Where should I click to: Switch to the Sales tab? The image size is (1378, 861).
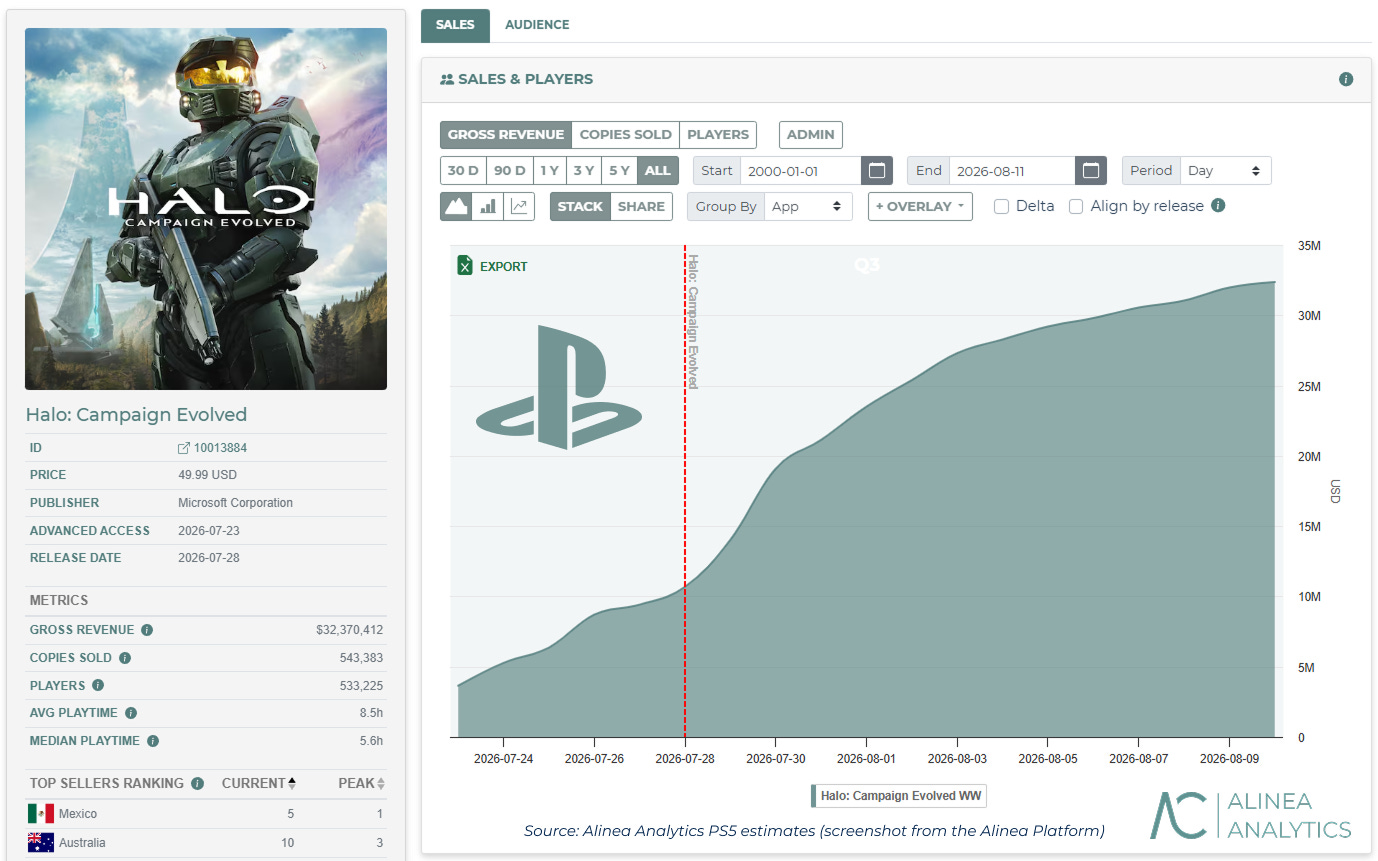(455, 25)
